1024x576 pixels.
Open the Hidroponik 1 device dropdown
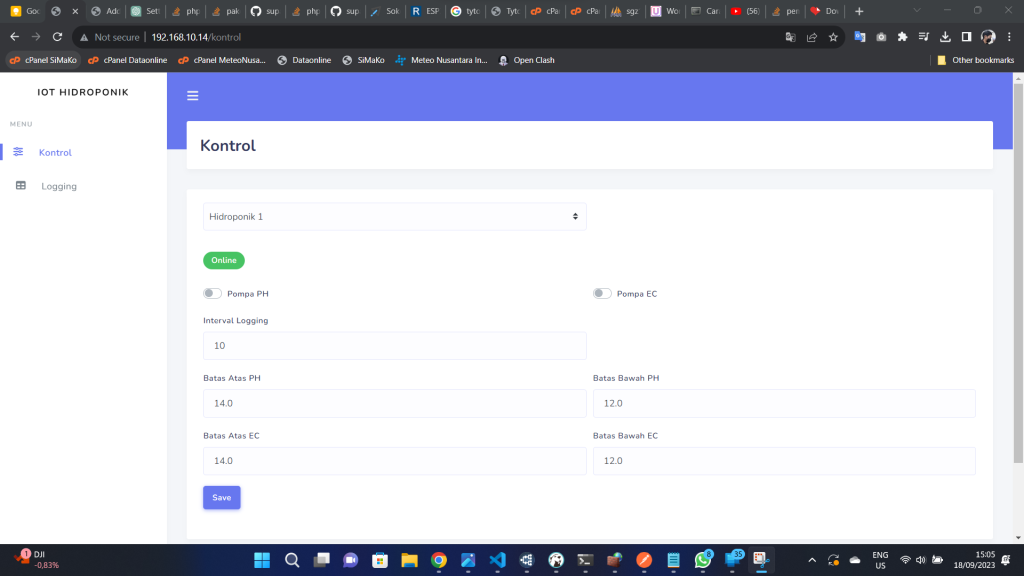(x=394, y=216)
